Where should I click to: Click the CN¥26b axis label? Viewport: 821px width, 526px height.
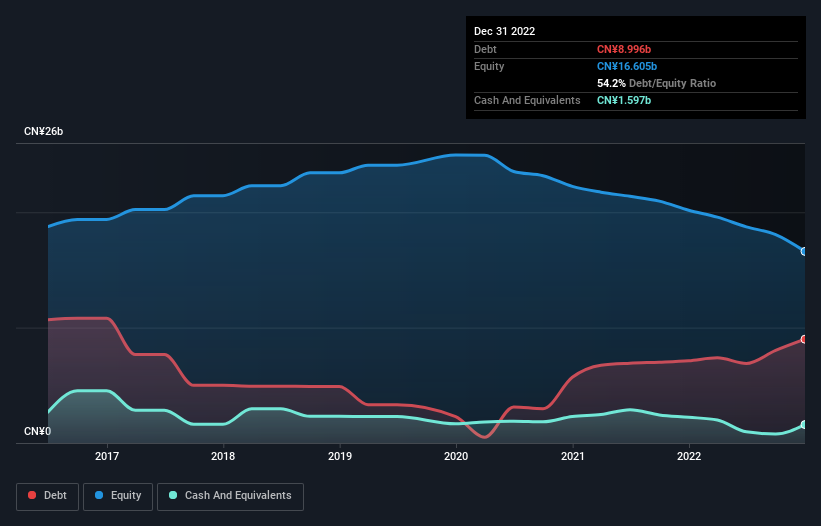click(43, 131)
